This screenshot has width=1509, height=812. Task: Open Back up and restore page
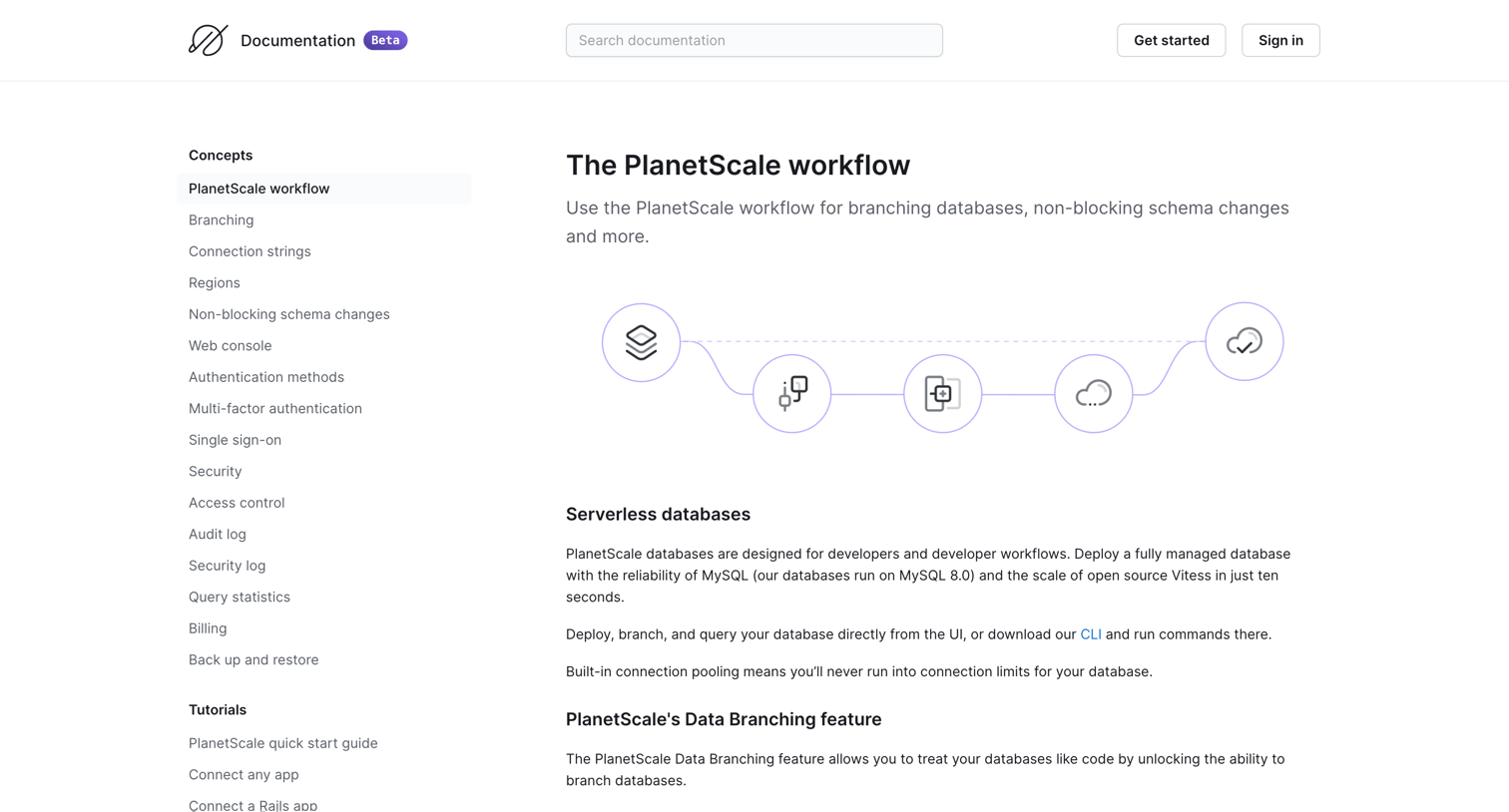tap(253, 659)
